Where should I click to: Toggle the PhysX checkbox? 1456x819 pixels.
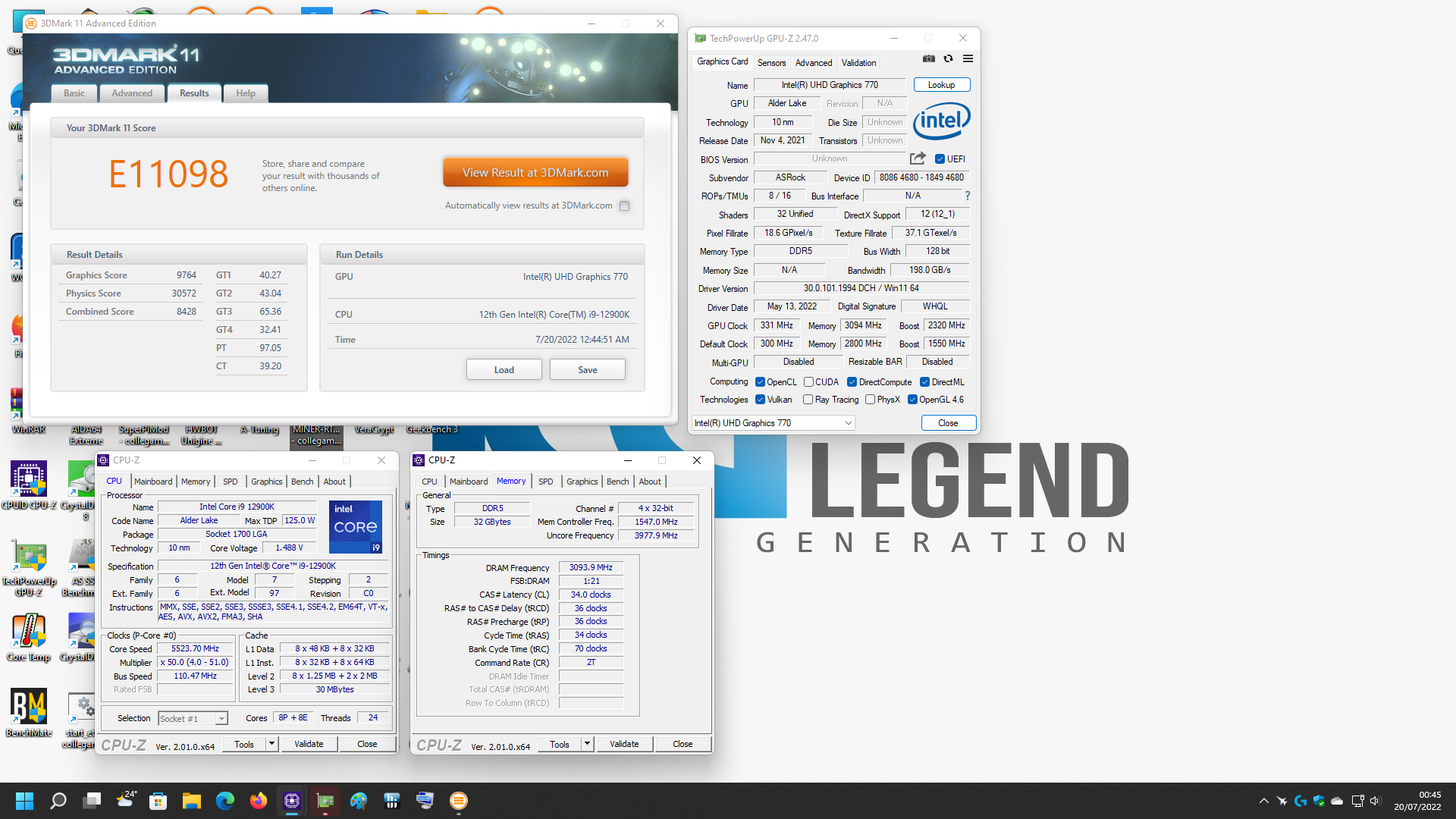[870, 400]
